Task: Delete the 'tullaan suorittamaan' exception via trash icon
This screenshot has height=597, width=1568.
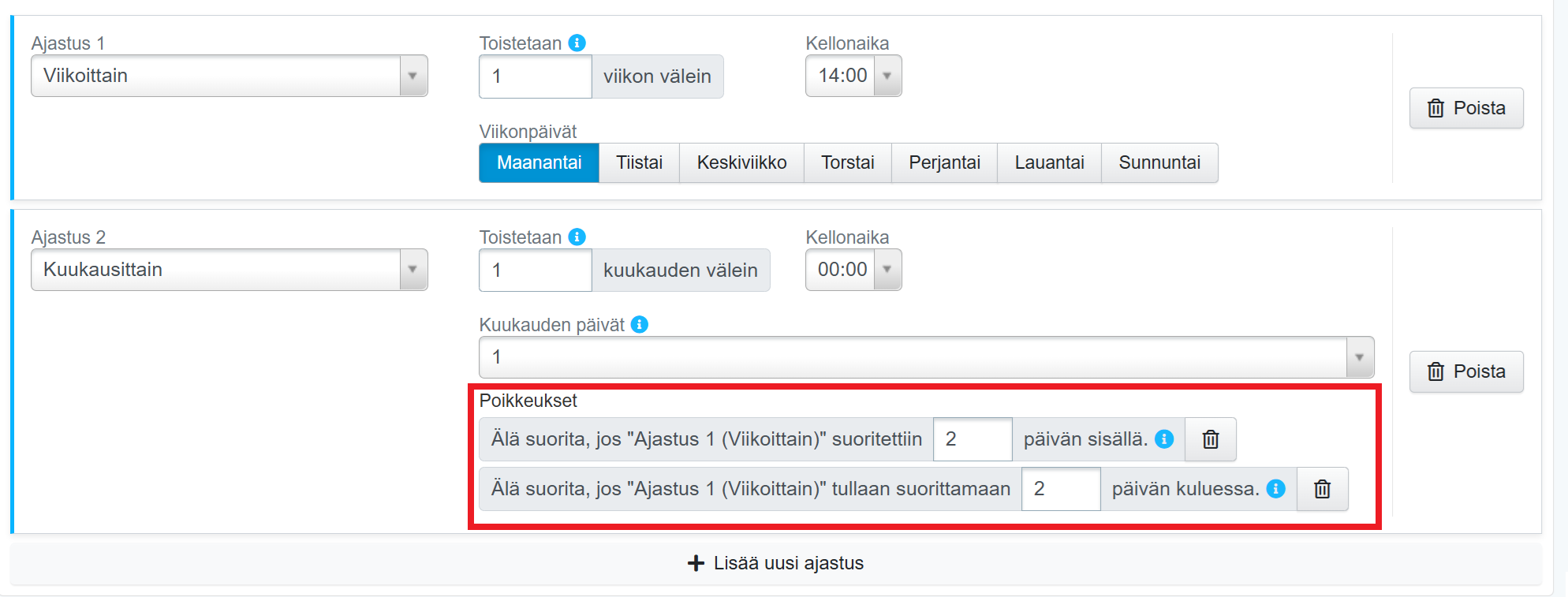Action: click(1322, 489)
